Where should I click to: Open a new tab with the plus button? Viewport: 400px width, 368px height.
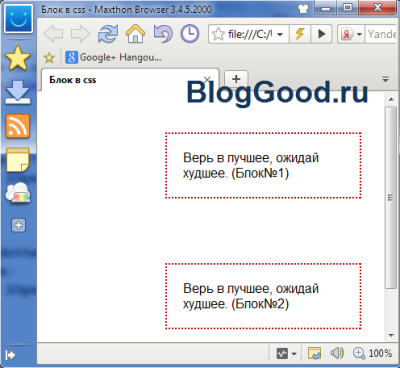[x=236, y=79]
